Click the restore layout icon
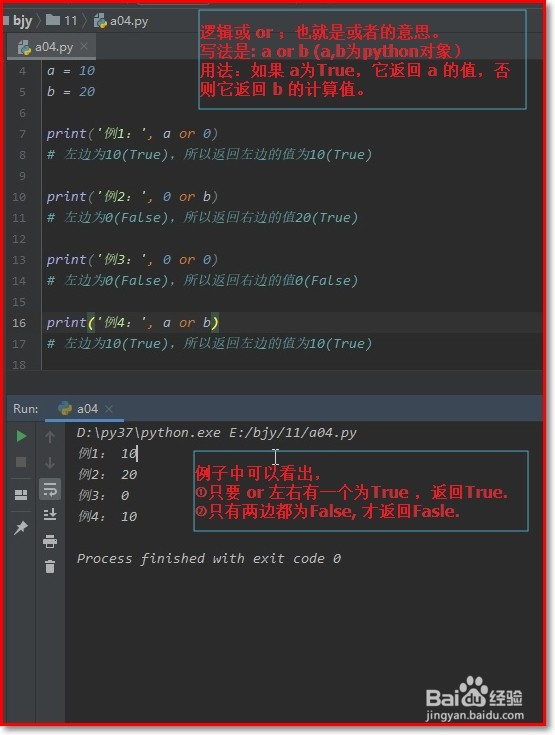Screen dimensions: 555x735 pyautogui.click(x=21, y=495)
